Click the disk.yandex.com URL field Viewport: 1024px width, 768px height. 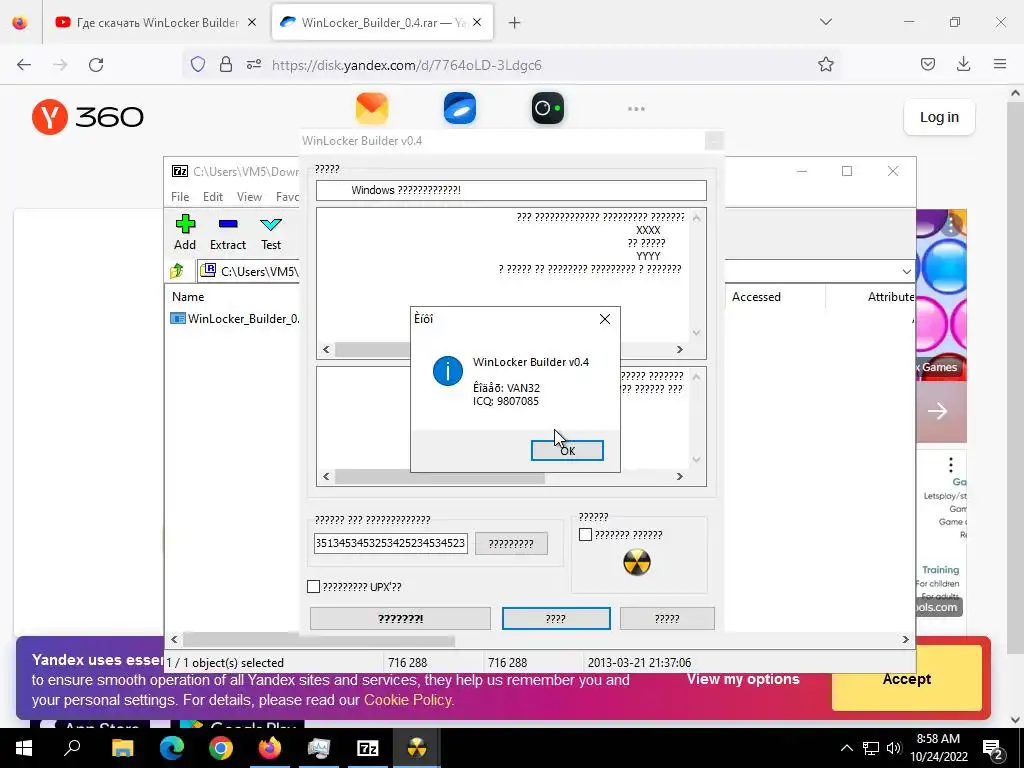tap(407, 65)
